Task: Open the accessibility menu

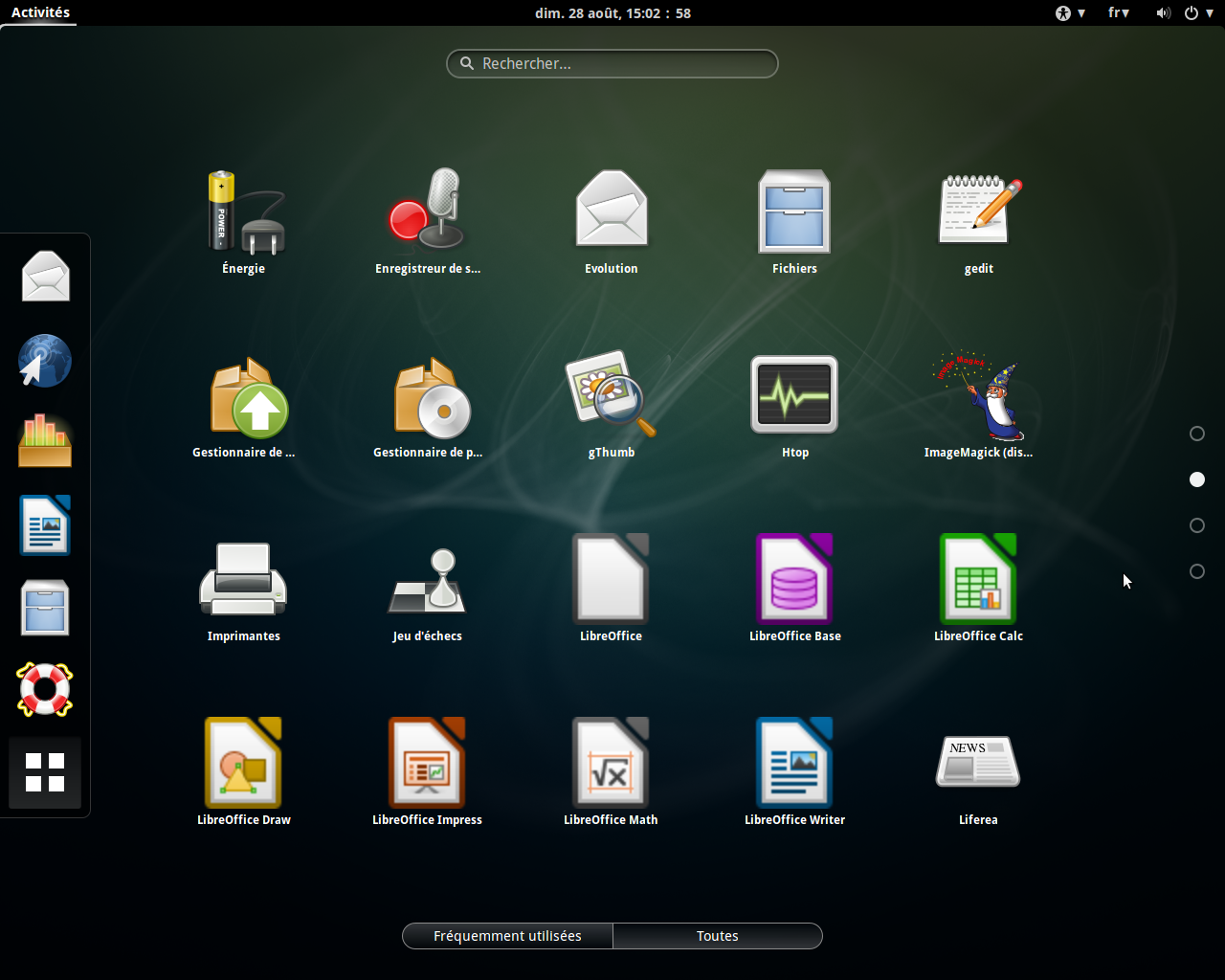Action: click(1070, 13)
